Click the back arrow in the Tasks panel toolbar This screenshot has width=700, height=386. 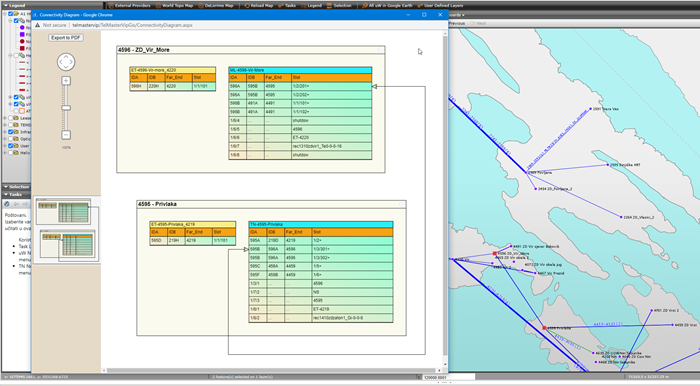click(x=16, y=204)
